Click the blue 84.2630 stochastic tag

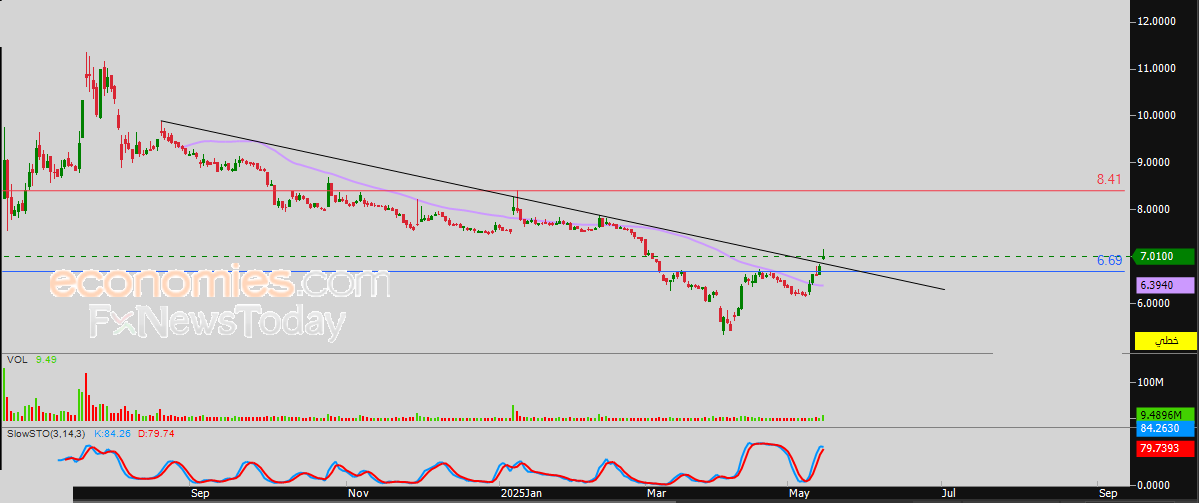(1165, 427)
